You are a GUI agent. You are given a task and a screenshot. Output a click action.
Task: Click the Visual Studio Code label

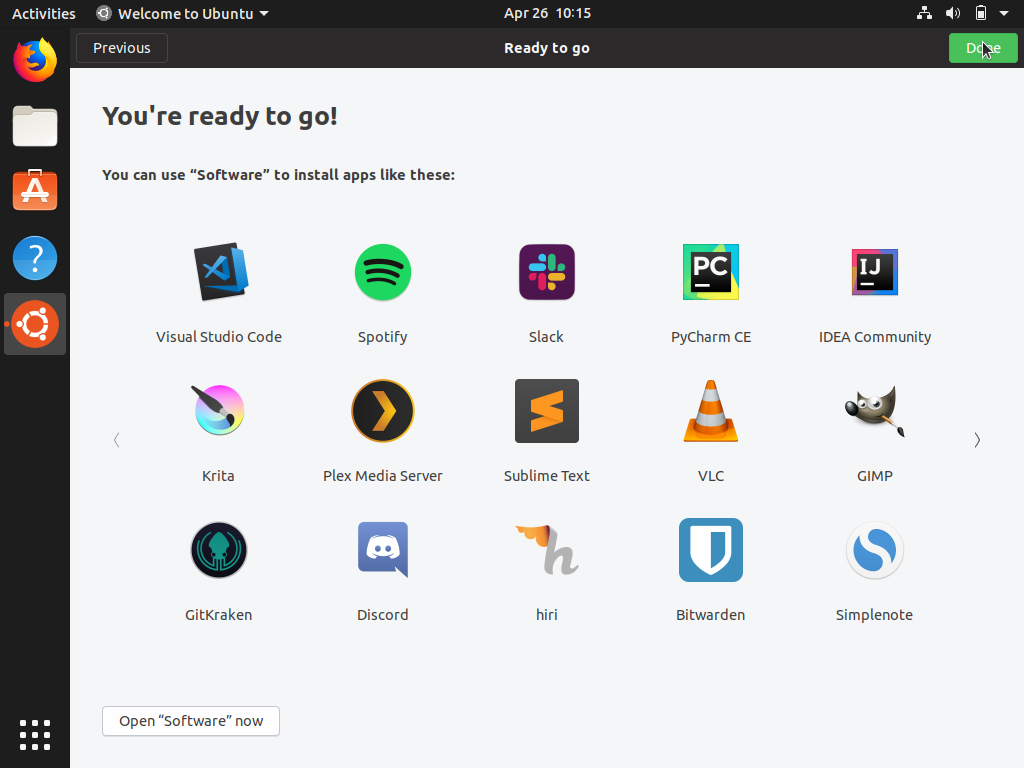point(219,337)
